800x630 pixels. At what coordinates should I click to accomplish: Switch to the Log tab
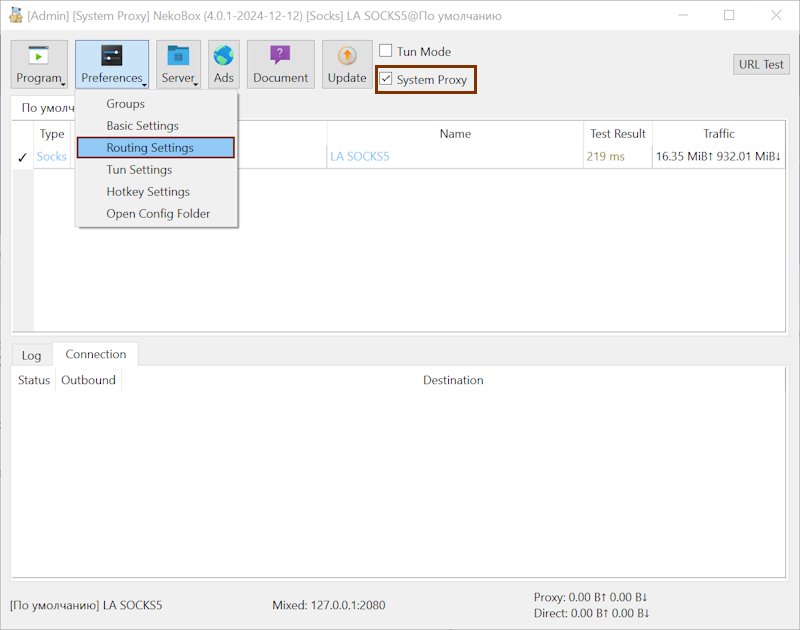coord(32,355)
